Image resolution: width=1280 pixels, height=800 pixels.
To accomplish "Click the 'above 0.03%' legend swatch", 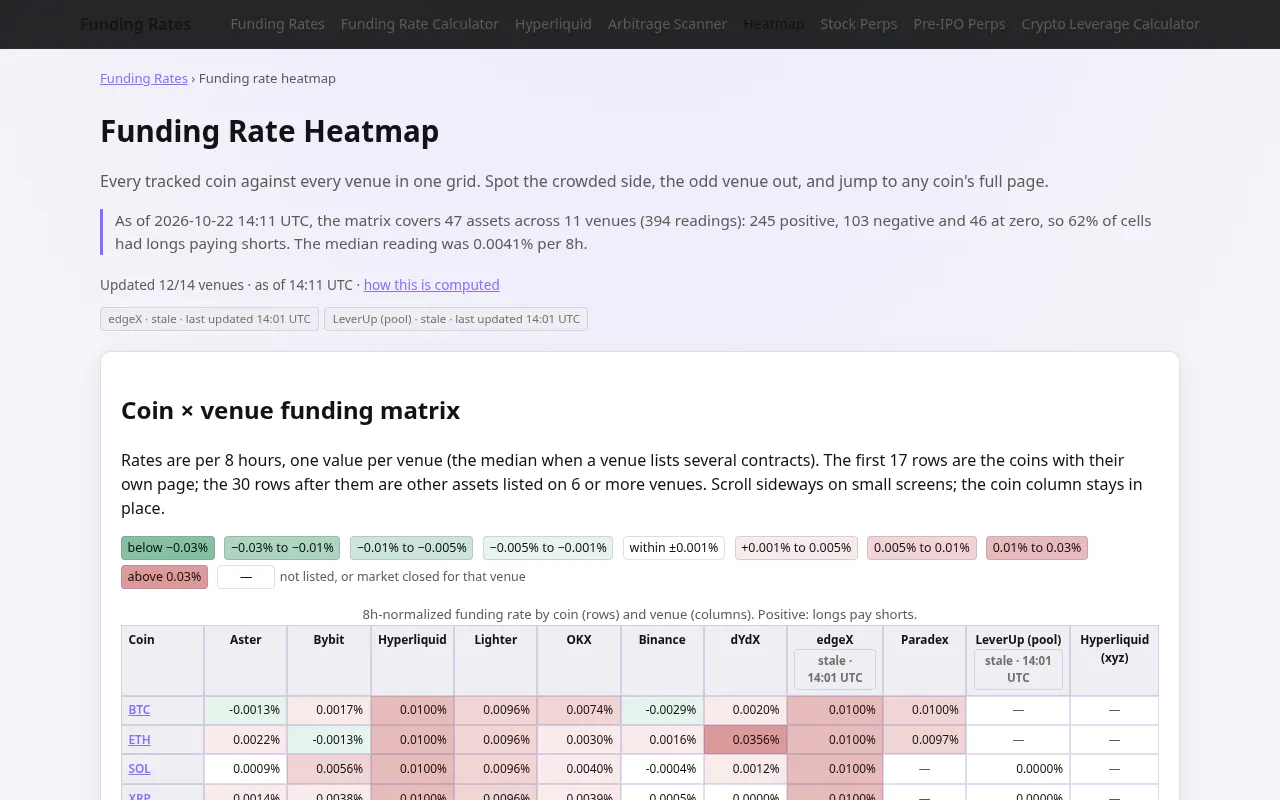I will [165, 577].
